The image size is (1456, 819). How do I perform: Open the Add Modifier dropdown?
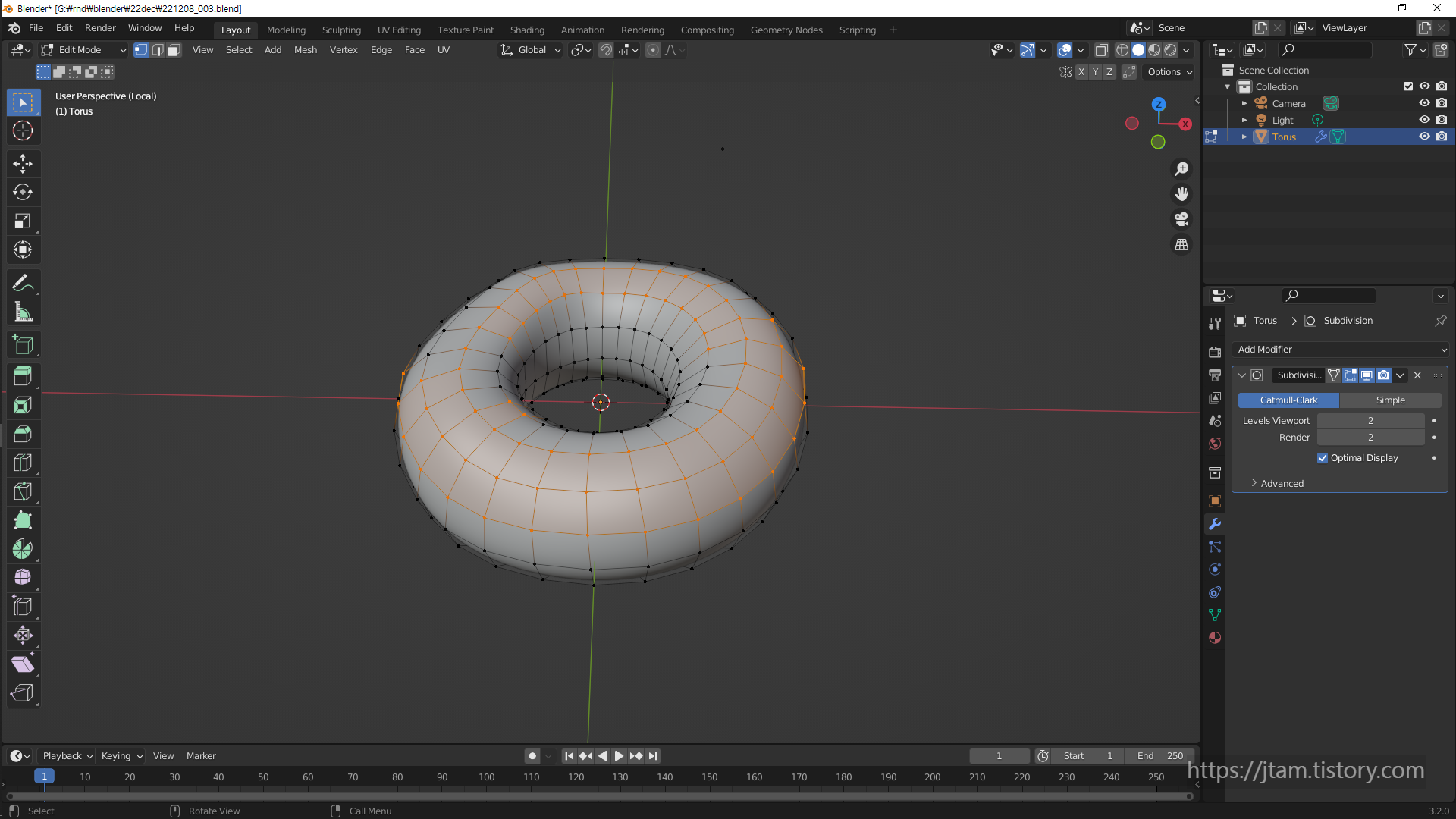pos(1341,350)
